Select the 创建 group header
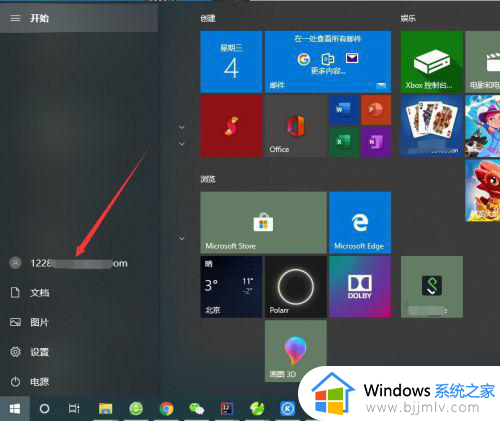The height and width of the screenshot is (421, 500). coord(208,18)
